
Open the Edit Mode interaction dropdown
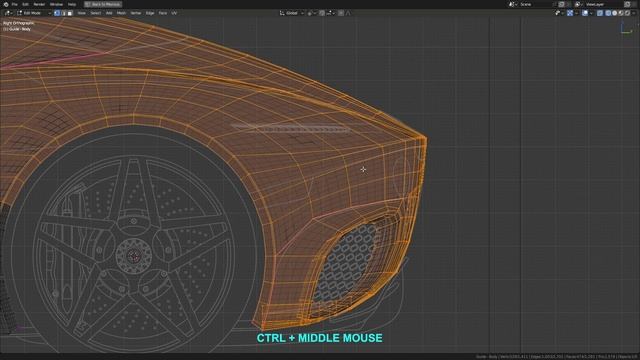(x=33, y=13)
